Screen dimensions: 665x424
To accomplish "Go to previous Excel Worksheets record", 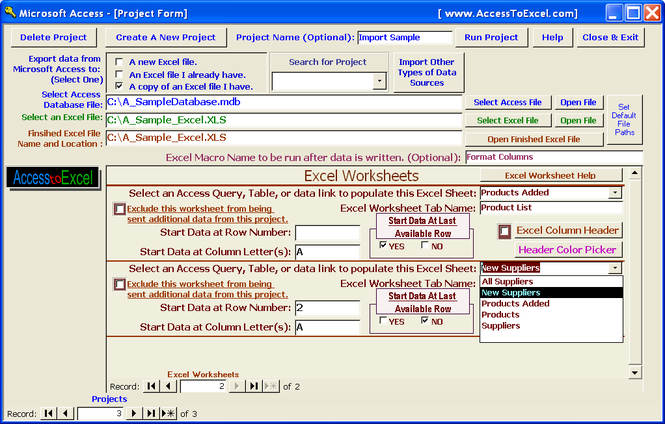I will pyautogui.click(x=168, y=386).
